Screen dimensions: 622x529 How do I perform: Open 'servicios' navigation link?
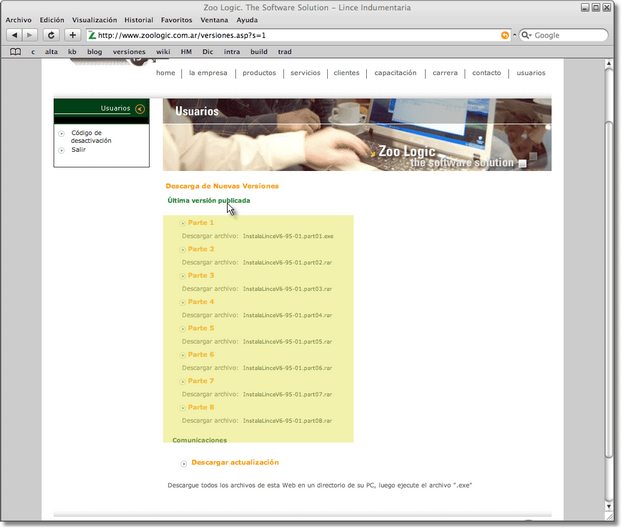(x=305, y=73)
